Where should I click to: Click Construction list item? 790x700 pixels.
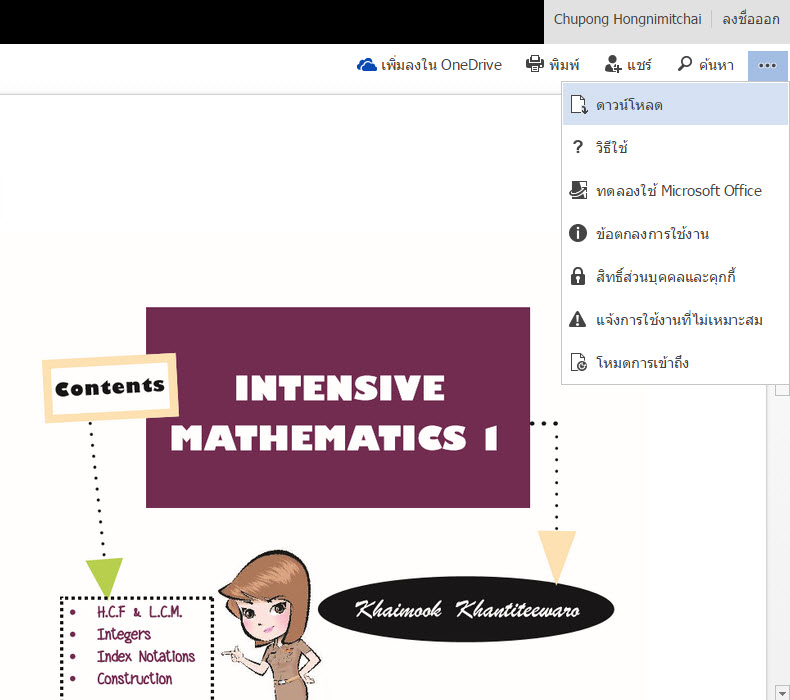click(x=135, y=678)
